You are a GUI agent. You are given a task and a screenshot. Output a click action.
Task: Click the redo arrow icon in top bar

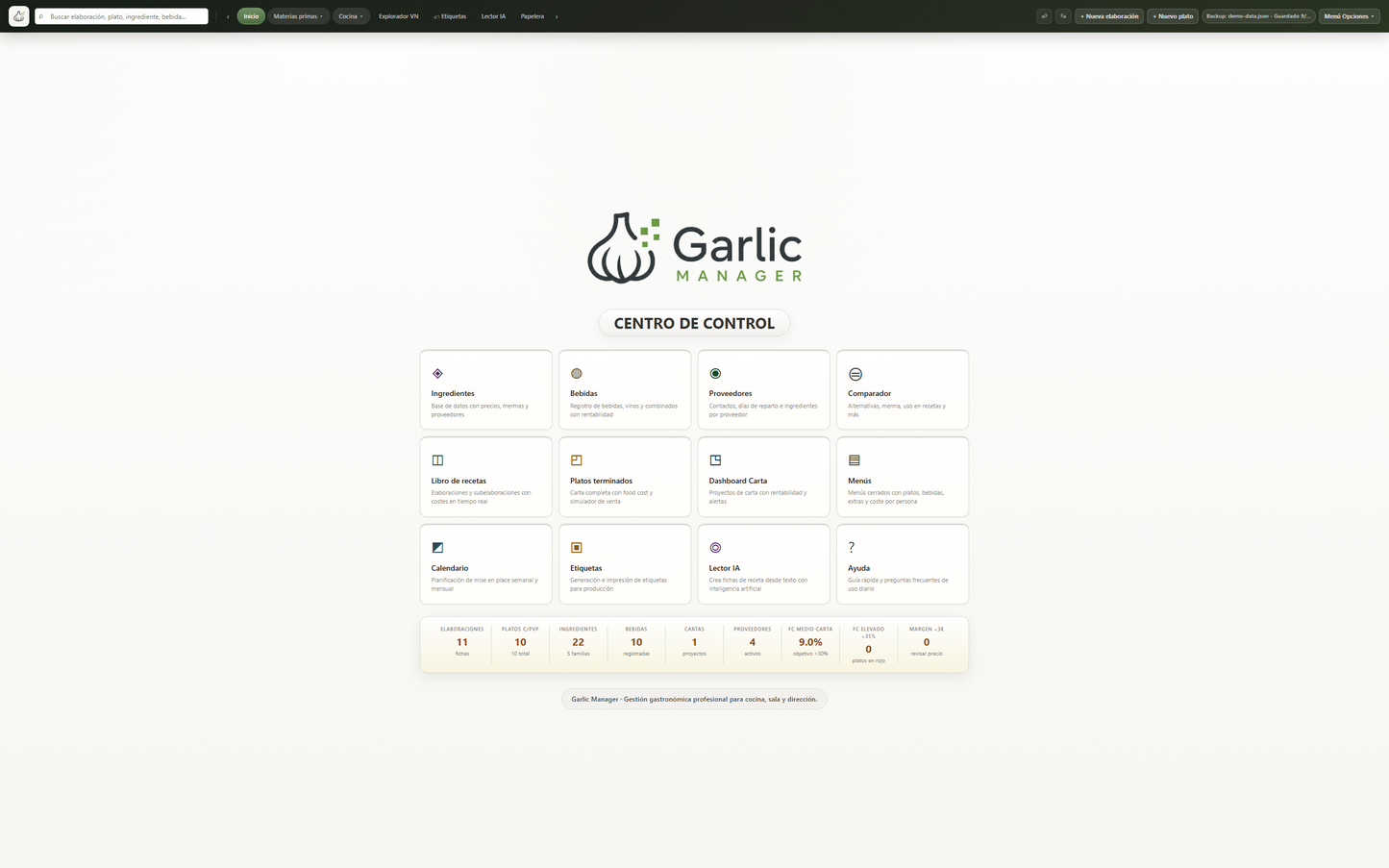click(1063, 16)
